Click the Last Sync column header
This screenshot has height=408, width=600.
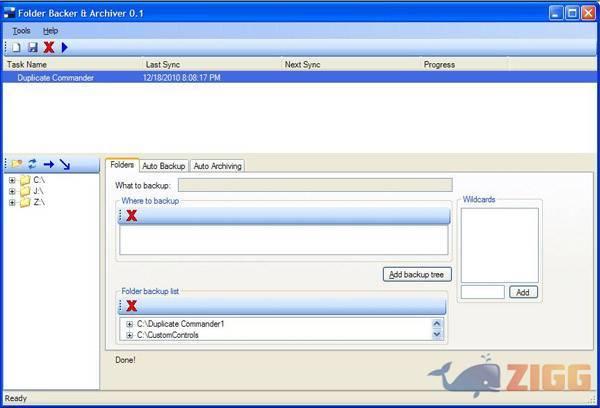[212, 64]
